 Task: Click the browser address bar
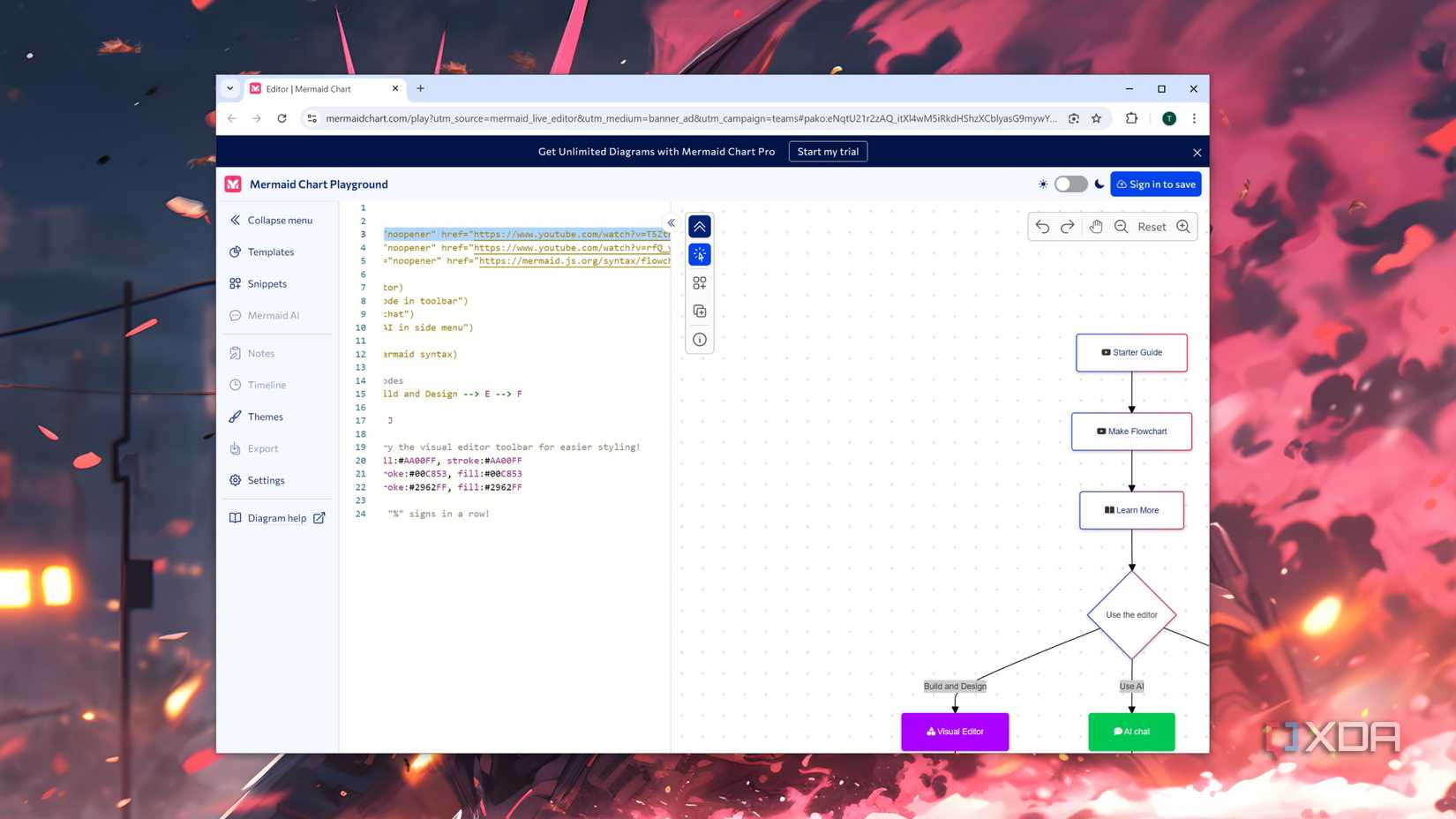click(x=690, y=118)
